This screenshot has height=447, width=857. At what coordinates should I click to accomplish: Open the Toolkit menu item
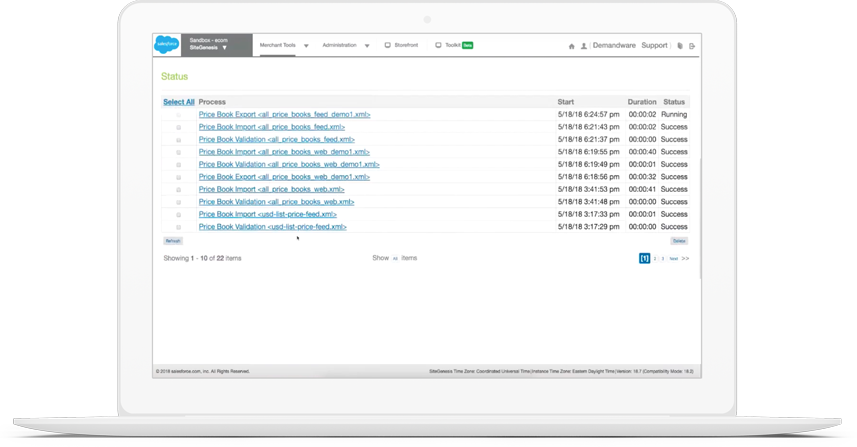click(453, 45)
